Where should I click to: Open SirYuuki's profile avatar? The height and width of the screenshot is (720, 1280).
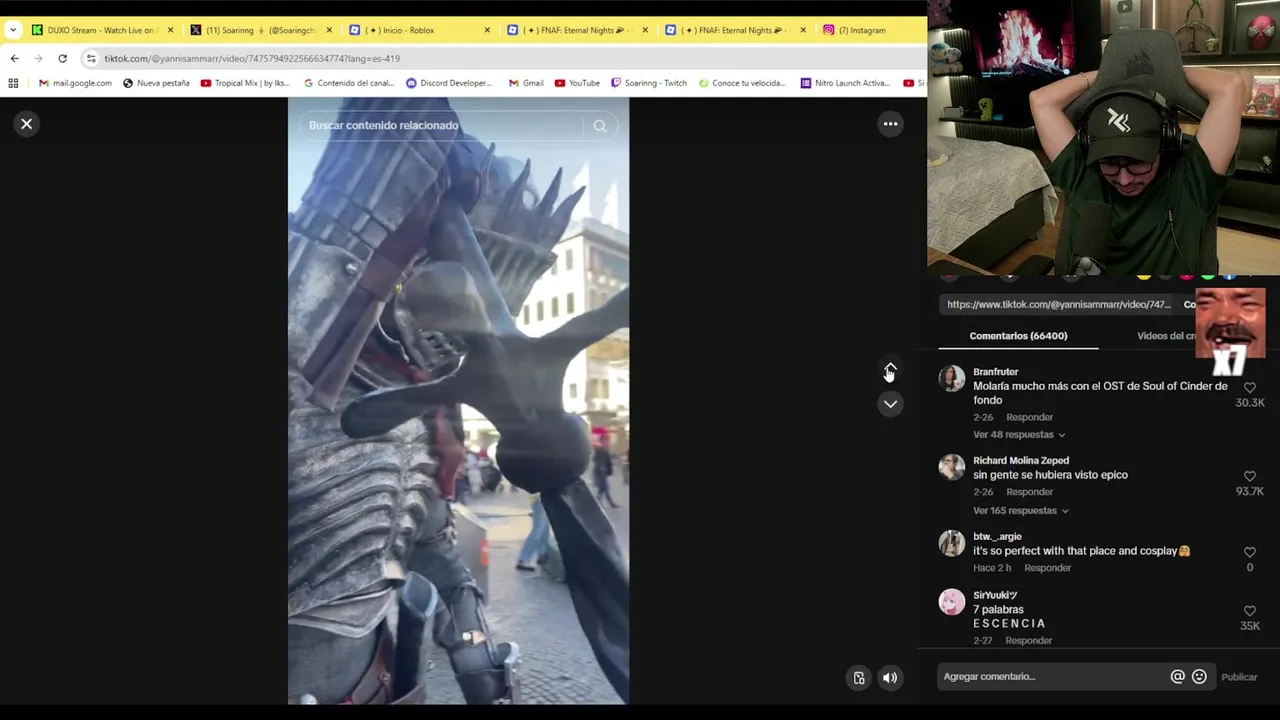click(952, 601)
